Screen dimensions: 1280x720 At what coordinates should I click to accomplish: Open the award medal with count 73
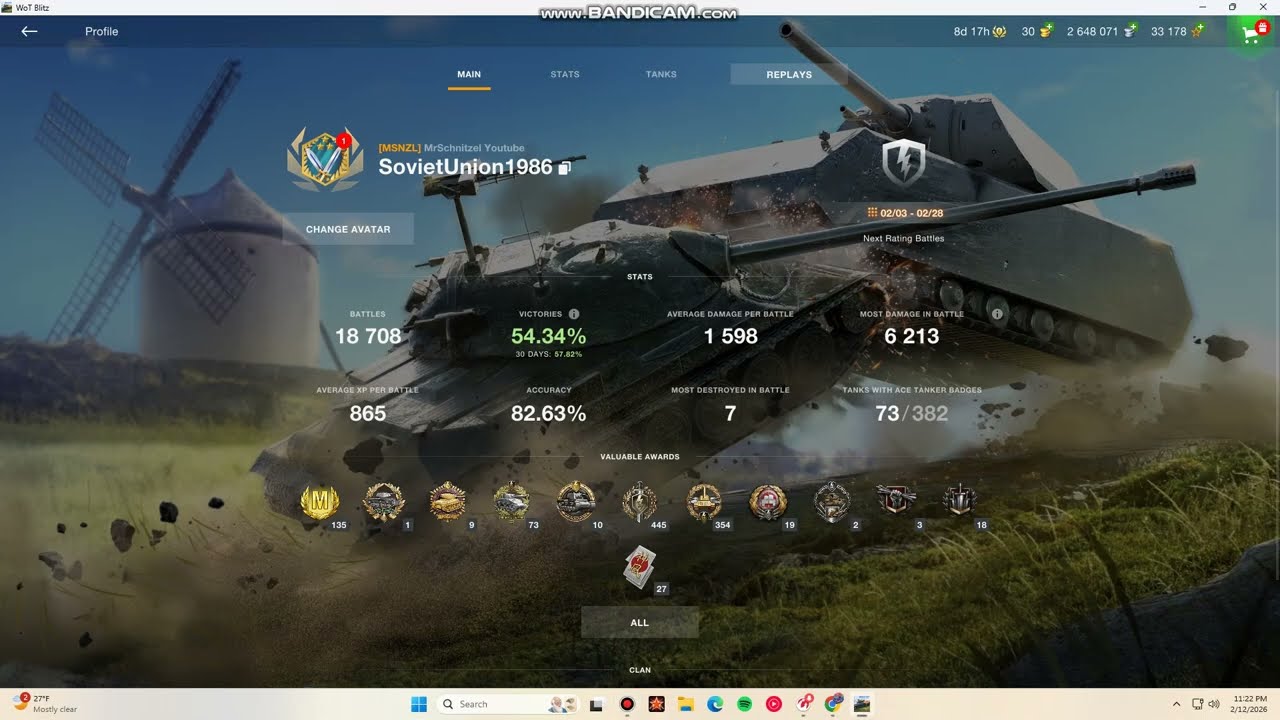512,502
